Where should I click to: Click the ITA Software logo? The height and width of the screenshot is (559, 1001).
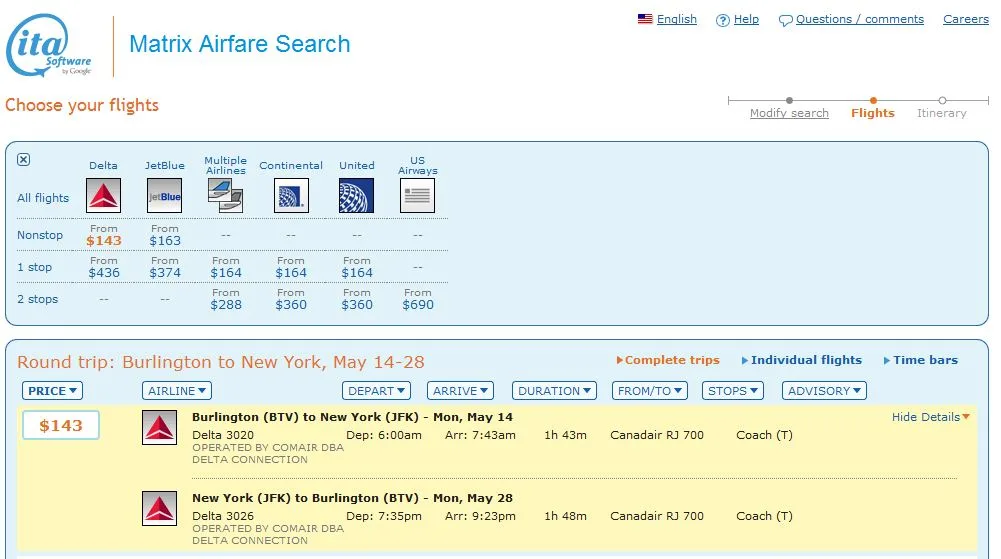coord(49,45)
